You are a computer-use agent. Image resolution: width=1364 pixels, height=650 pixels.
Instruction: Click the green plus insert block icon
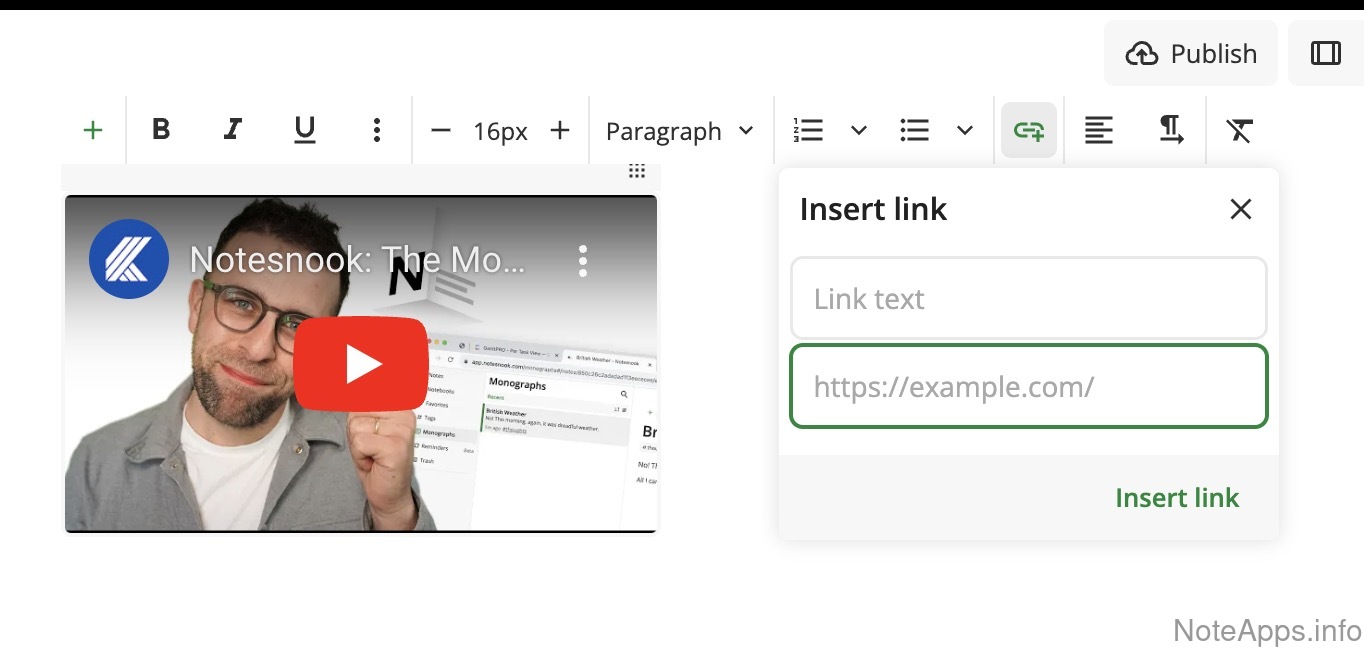click(93, 130)
